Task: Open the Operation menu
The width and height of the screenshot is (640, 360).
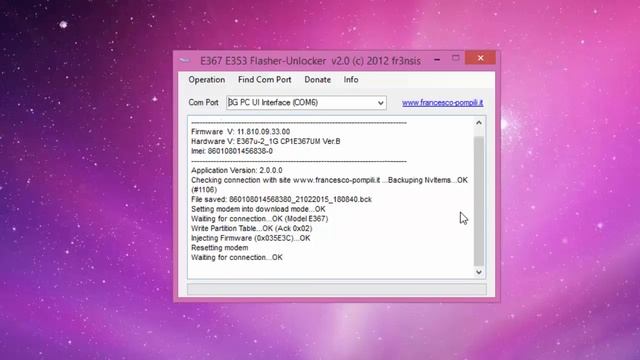Action: [x=207, y=80]
